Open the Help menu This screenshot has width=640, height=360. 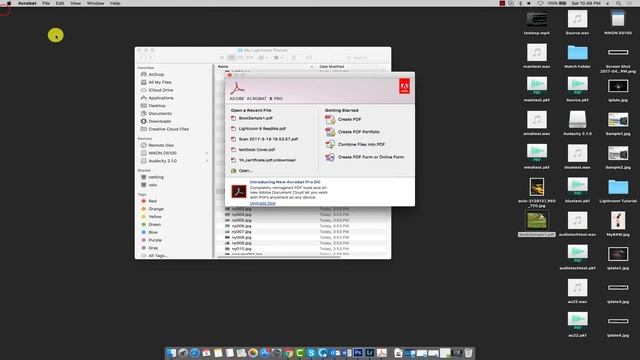click(115, 3)
